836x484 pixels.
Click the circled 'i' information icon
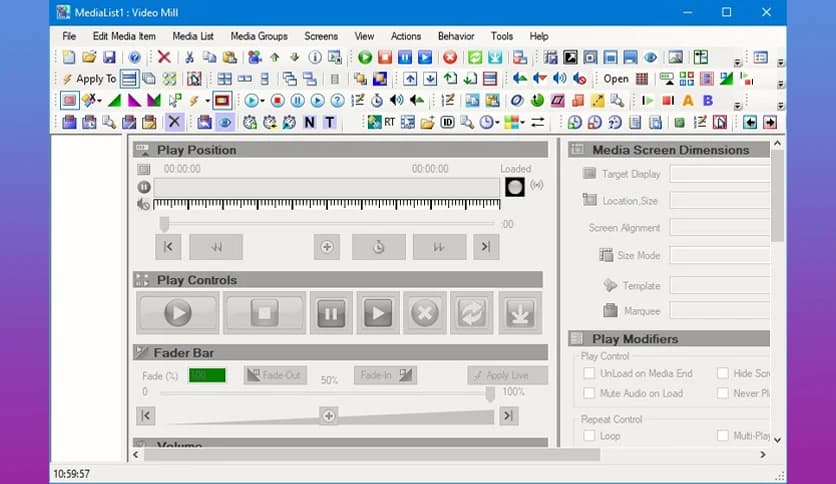pyautogui.click(x=315, y=57)
